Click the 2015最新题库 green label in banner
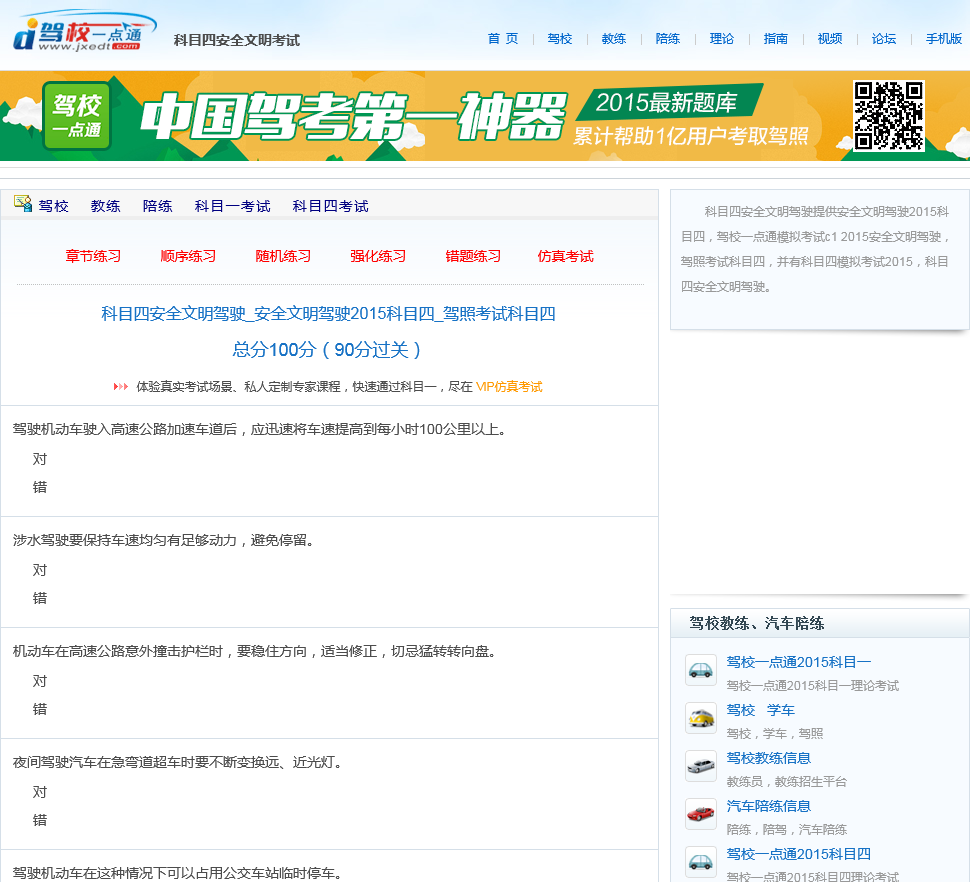This screenshot has height=882, width=970. 667,102
